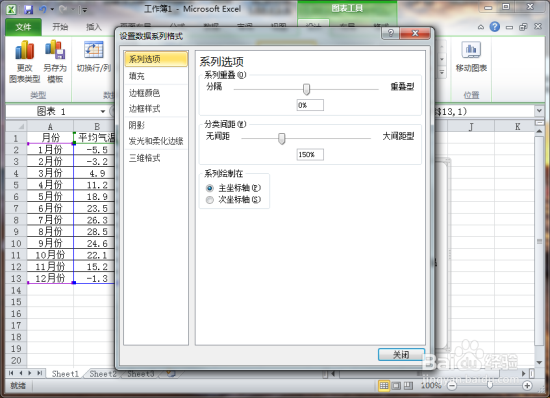Click the 月份 header cell A1
550x398 pixels.
coord(50,138)
